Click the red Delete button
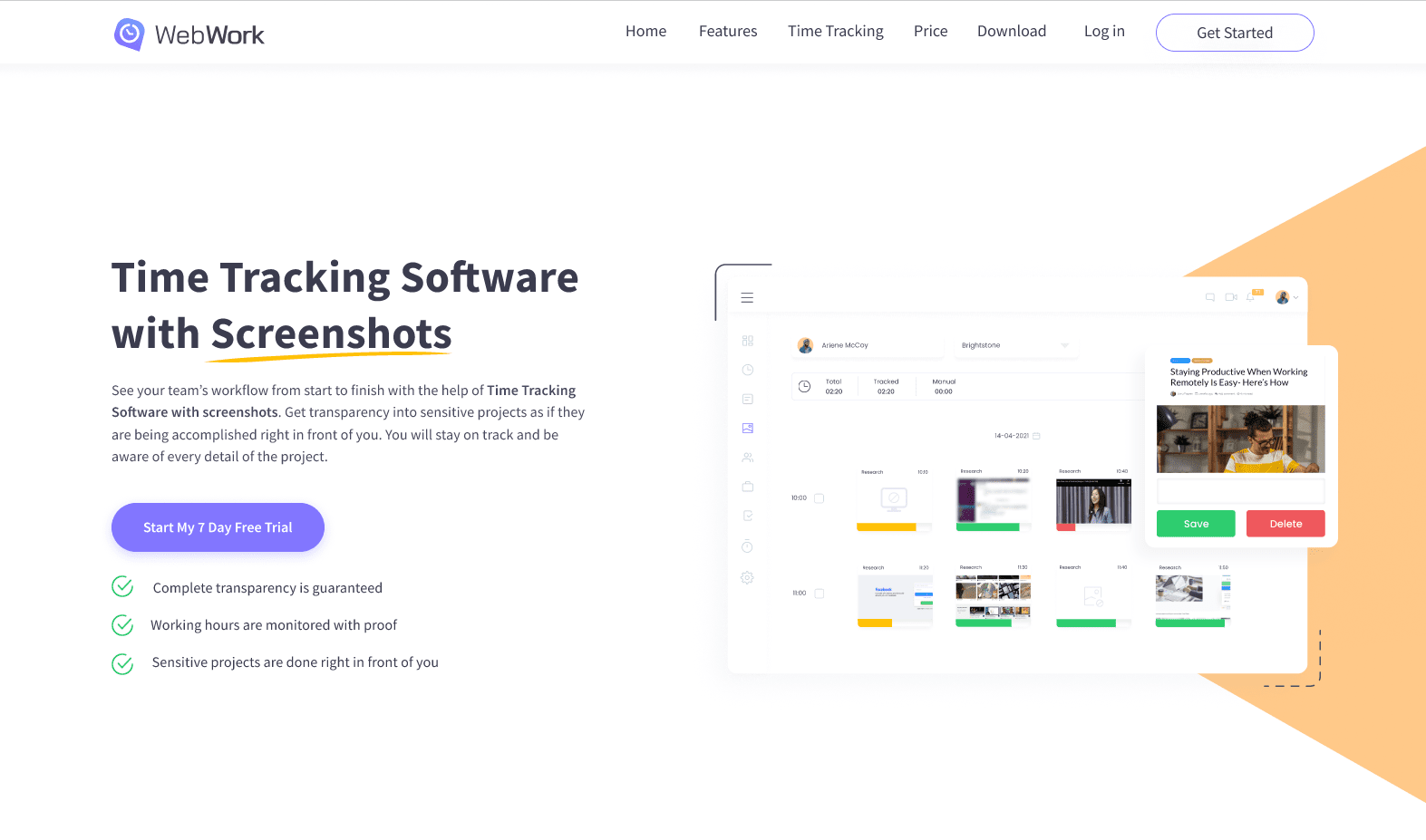This screenshot has height=840, width=1426. tap(1285, 524)
